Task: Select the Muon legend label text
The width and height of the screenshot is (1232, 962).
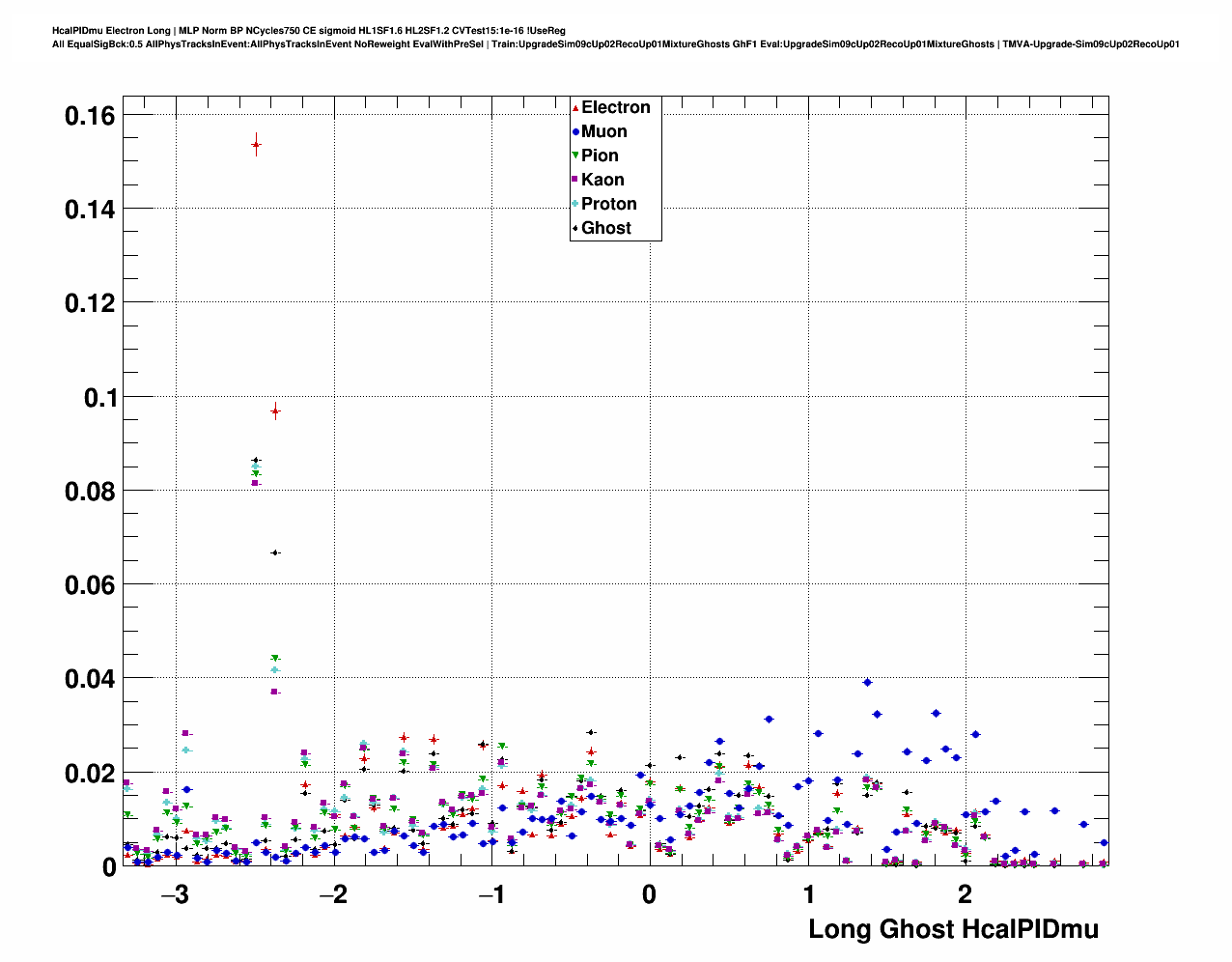Action: pyautogui.click(x=603, y=132)
